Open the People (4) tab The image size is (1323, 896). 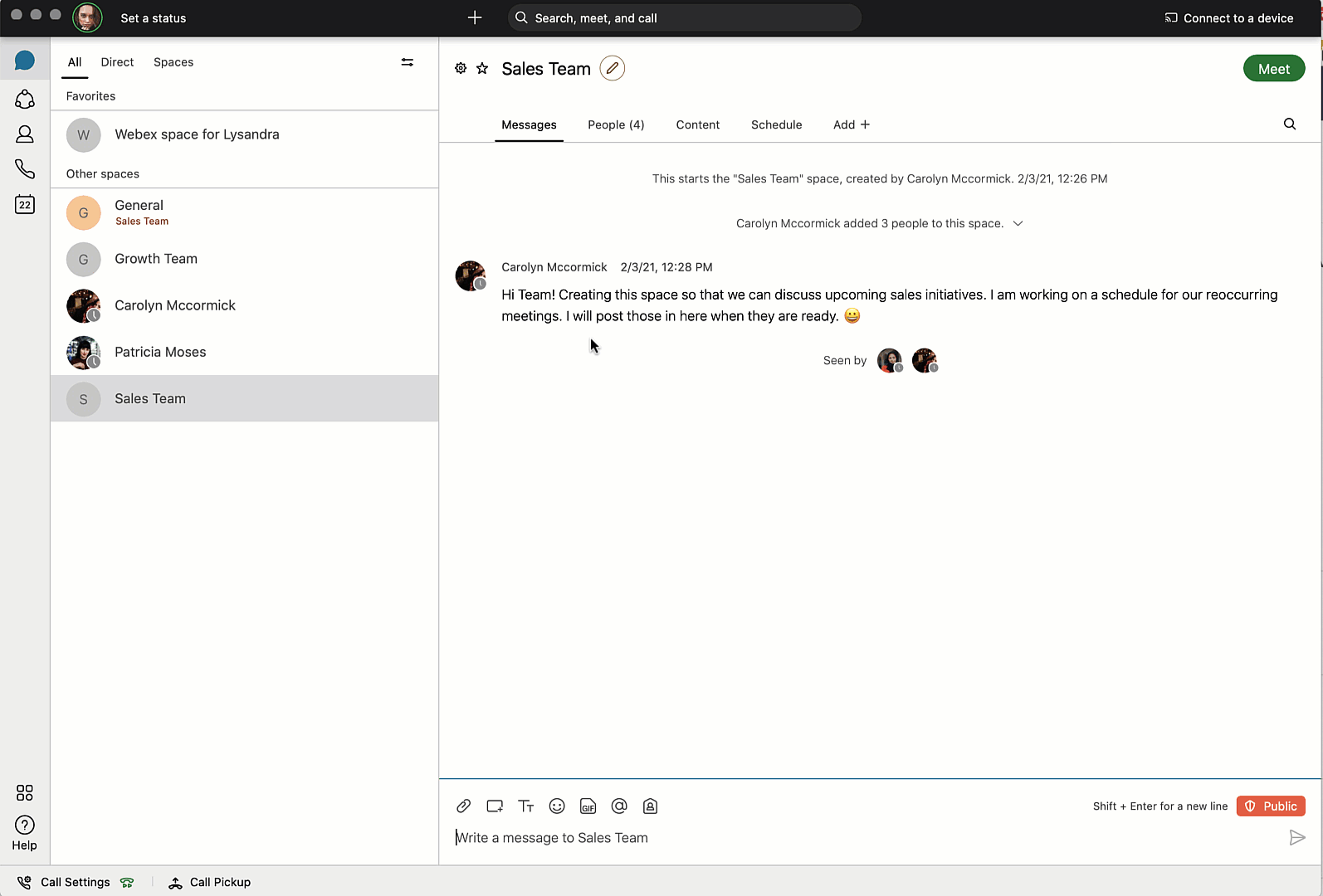coord(616,125)
